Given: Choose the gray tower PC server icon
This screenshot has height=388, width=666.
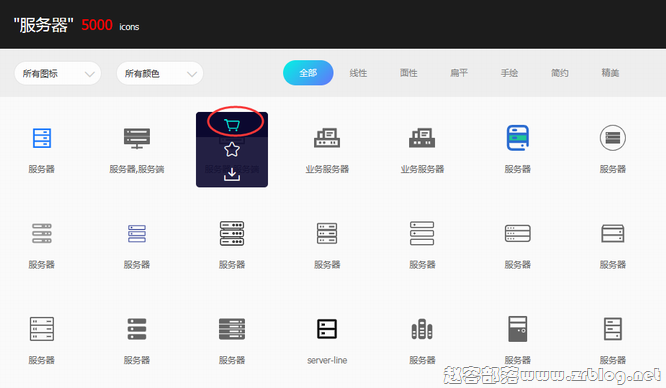Looking at the screenshot, I should coord(518,329).
